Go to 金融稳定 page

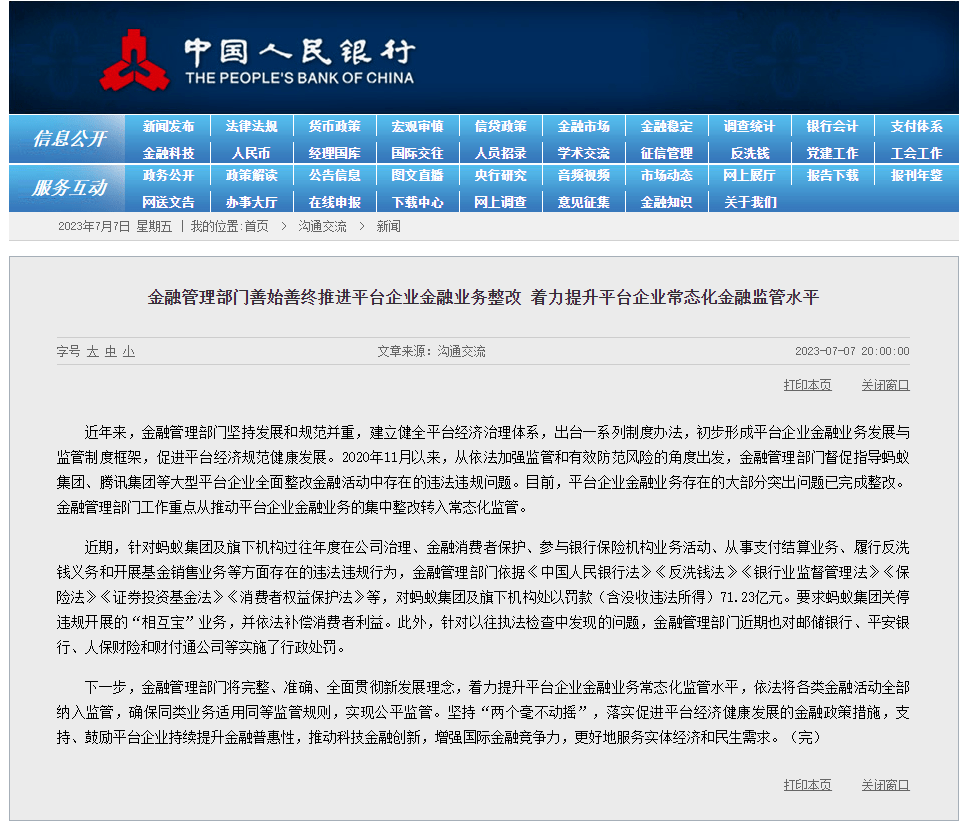coord(666,126)
